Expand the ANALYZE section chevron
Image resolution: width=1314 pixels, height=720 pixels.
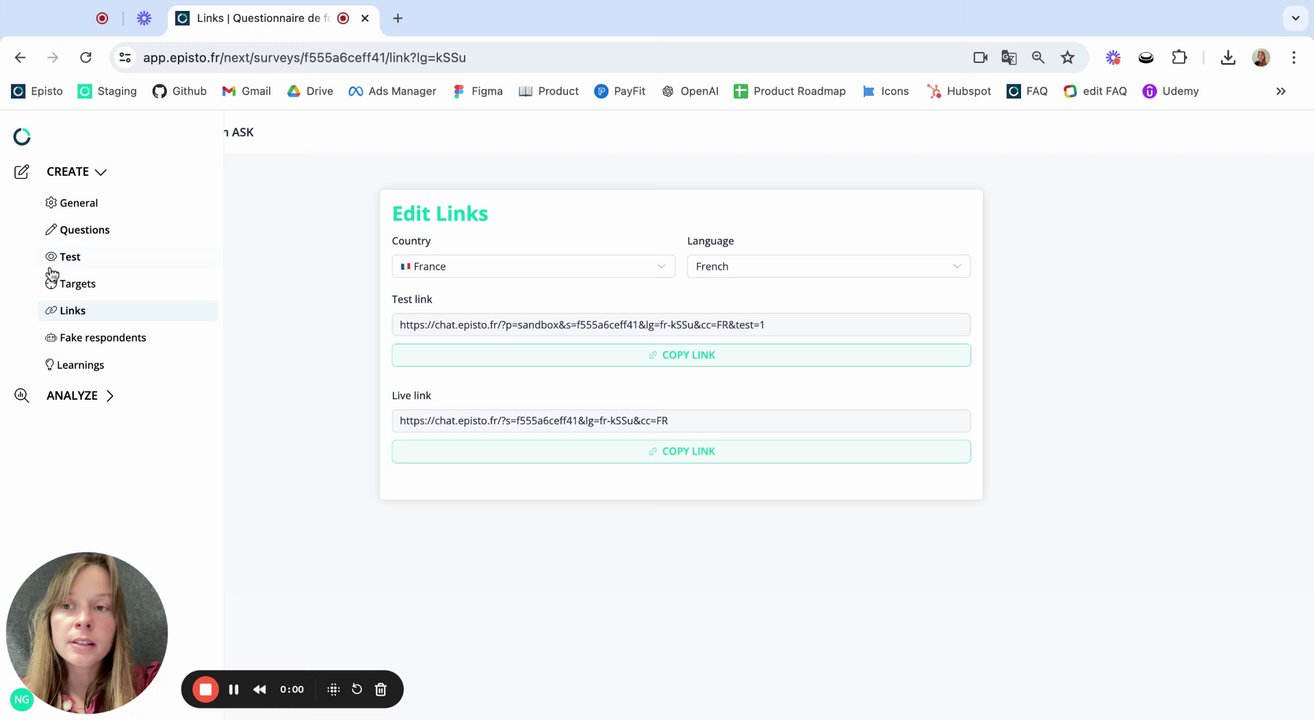click(x=110, y=396)
